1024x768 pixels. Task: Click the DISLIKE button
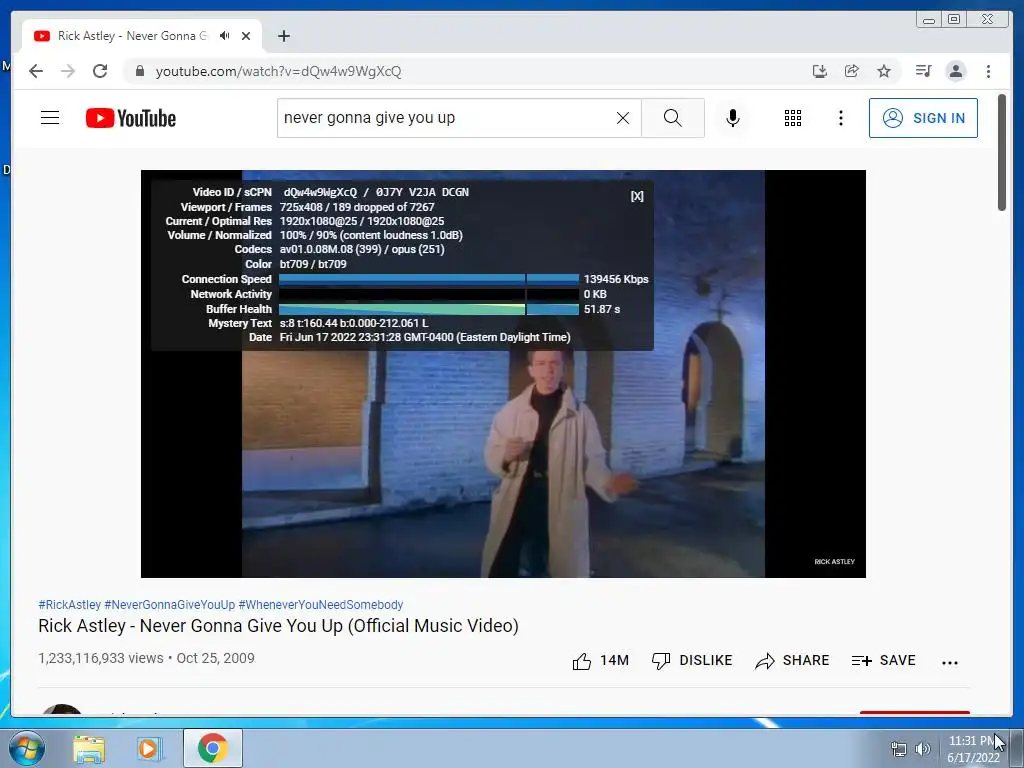coord(692,661)
